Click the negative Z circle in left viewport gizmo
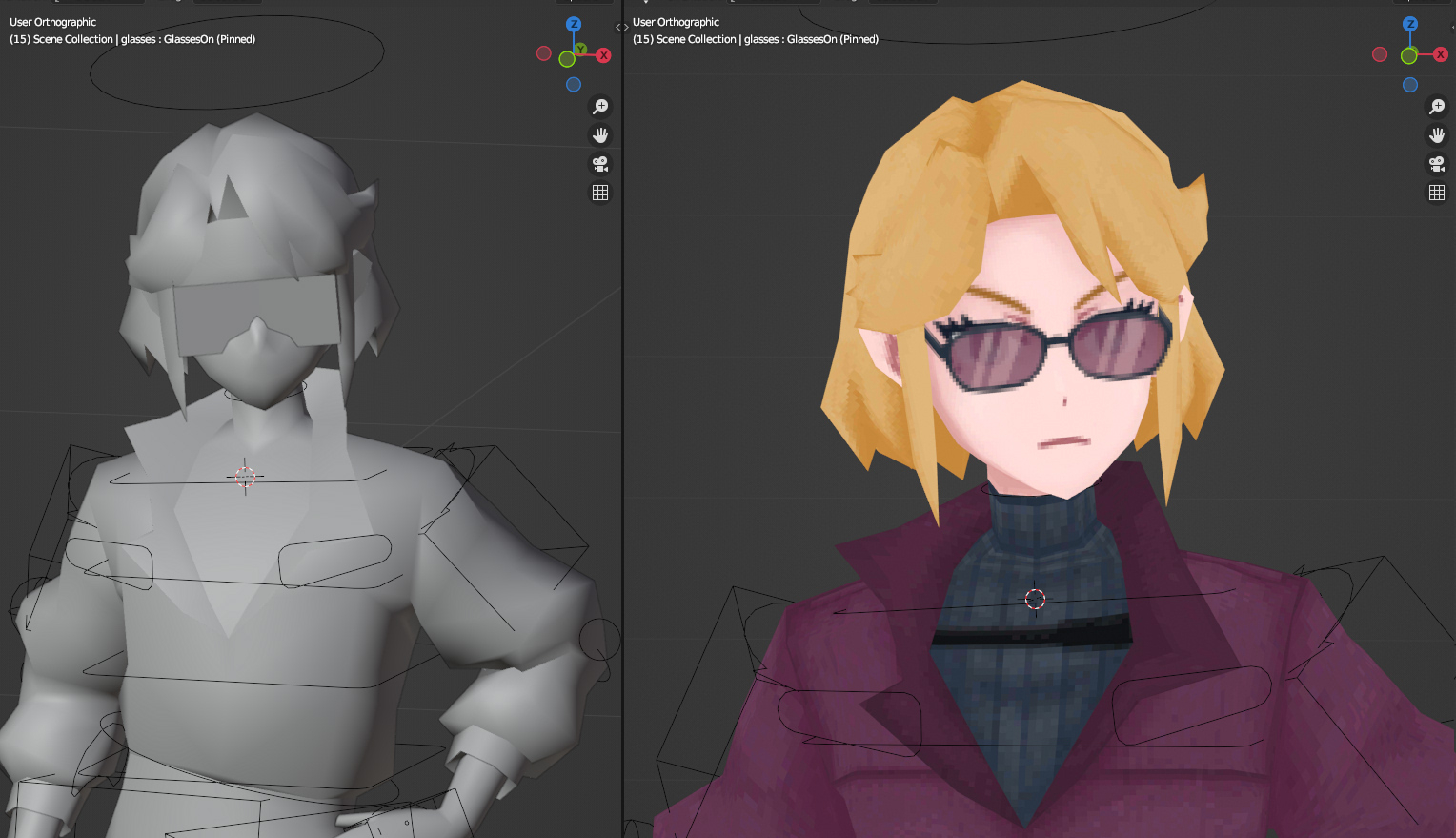Viewport: 1456px width, 838px height. 574,85
